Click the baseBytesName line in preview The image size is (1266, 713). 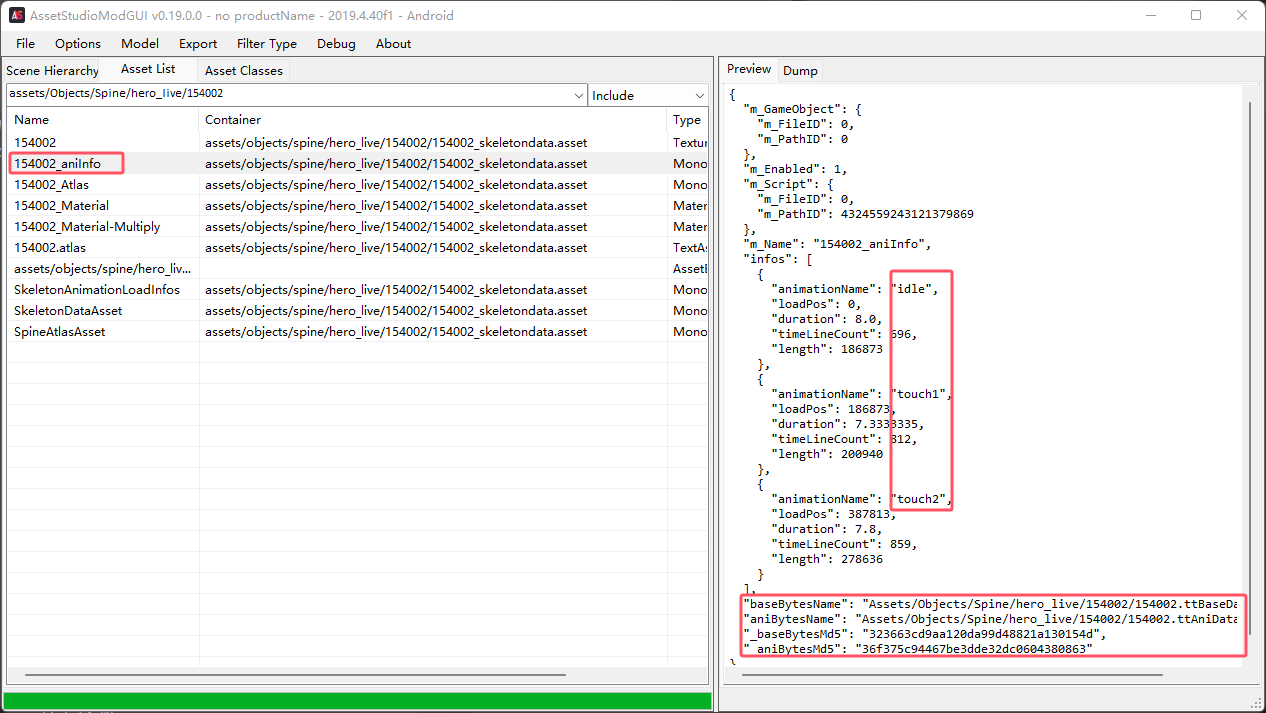tap(991, 604)
